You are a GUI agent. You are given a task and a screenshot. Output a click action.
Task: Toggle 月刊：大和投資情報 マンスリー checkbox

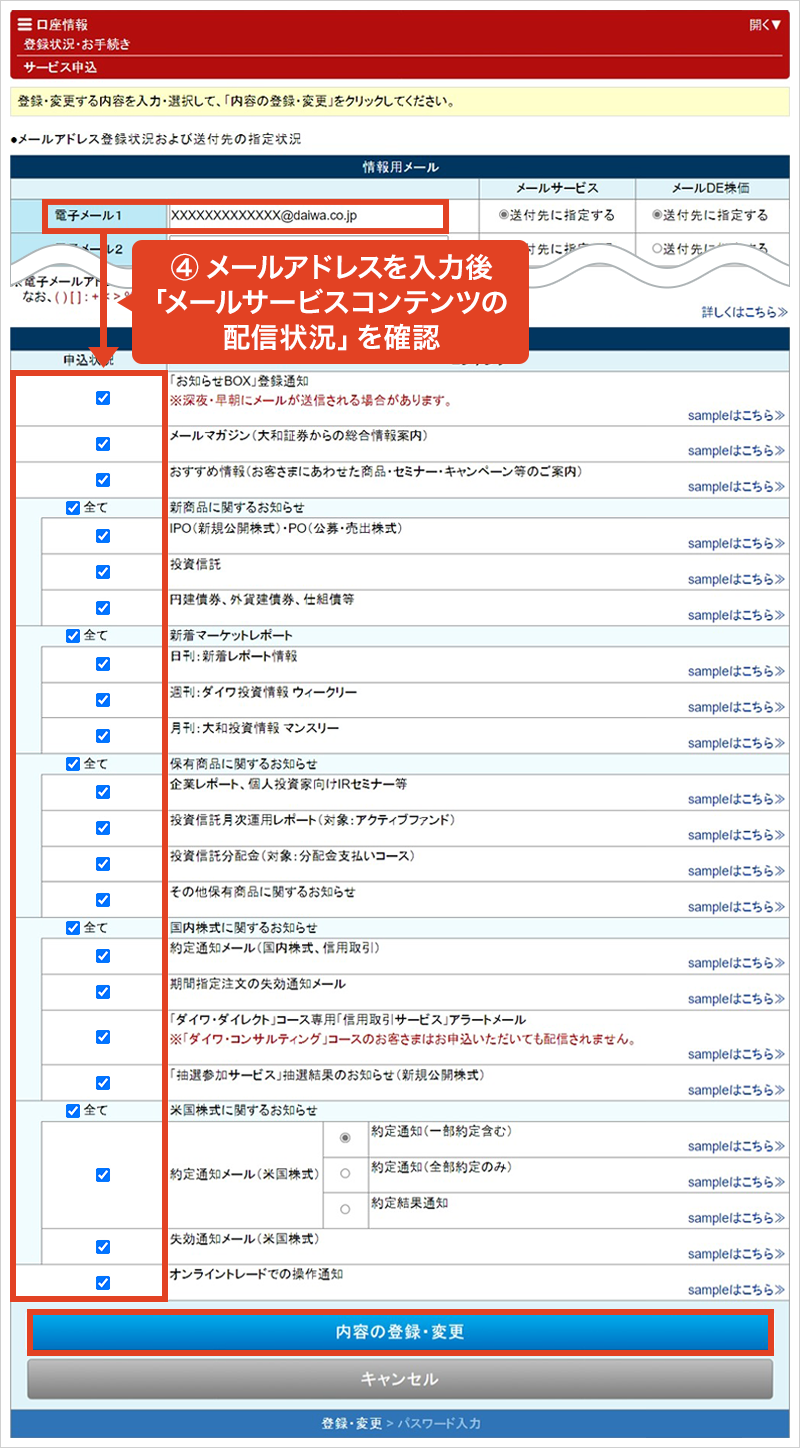point(102,735)
